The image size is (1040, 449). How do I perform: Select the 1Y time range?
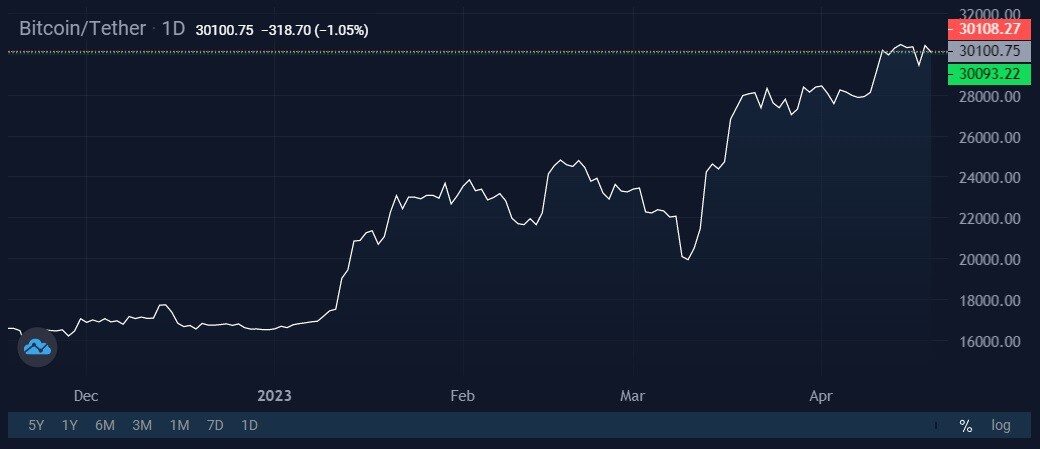pyautogui.click(x=70, y=425)
